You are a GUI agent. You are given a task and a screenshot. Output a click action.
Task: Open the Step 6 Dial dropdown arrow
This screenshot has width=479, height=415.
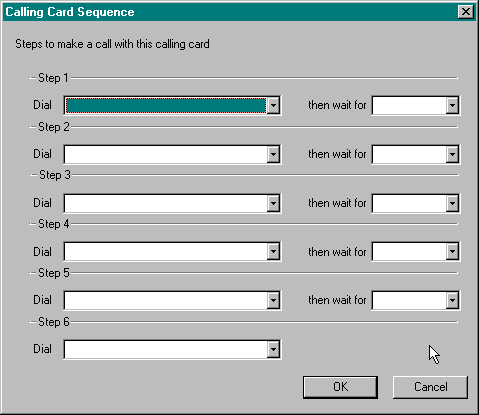[x=273, y=350]
